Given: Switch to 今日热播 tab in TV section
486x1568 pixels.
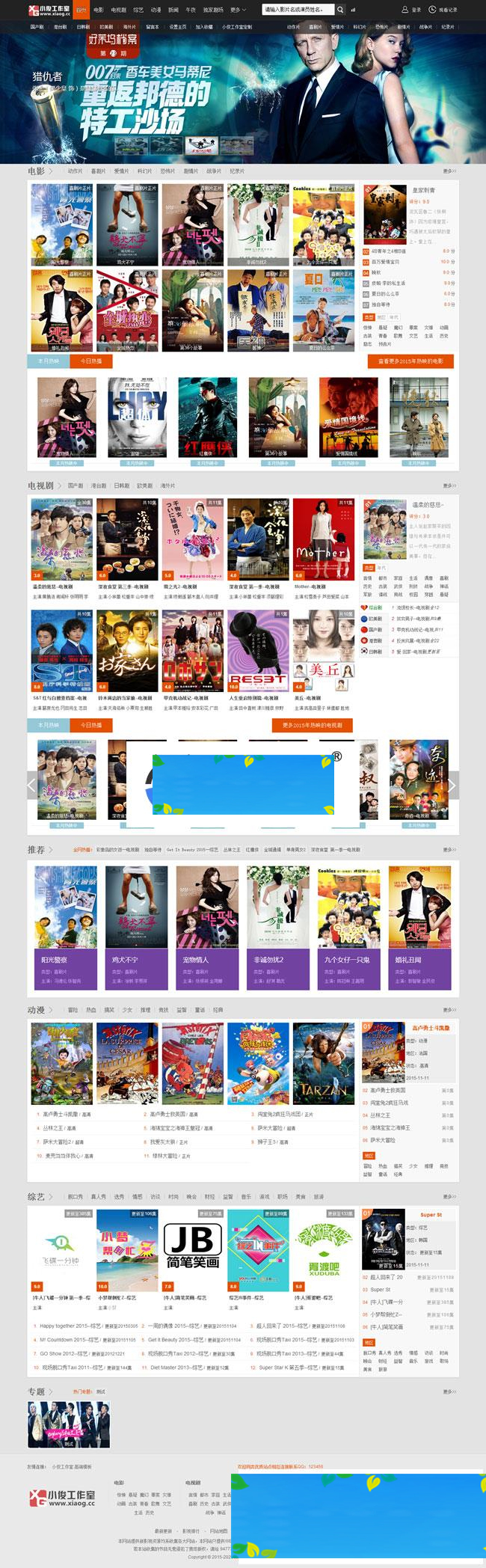Looking at the screenshot, I should 91,725.
